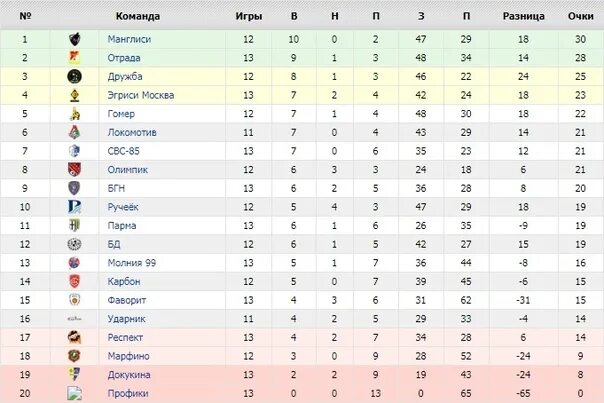Click the Ручеёк team logo

[73, 207]
